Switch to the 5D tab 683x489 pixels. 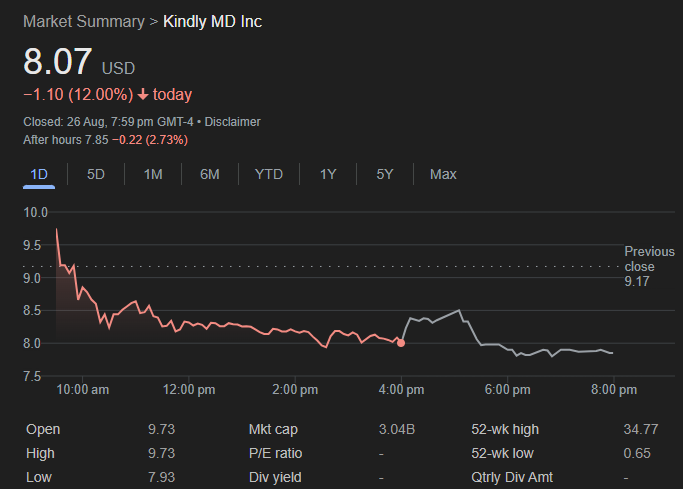[x=96, y=174]
